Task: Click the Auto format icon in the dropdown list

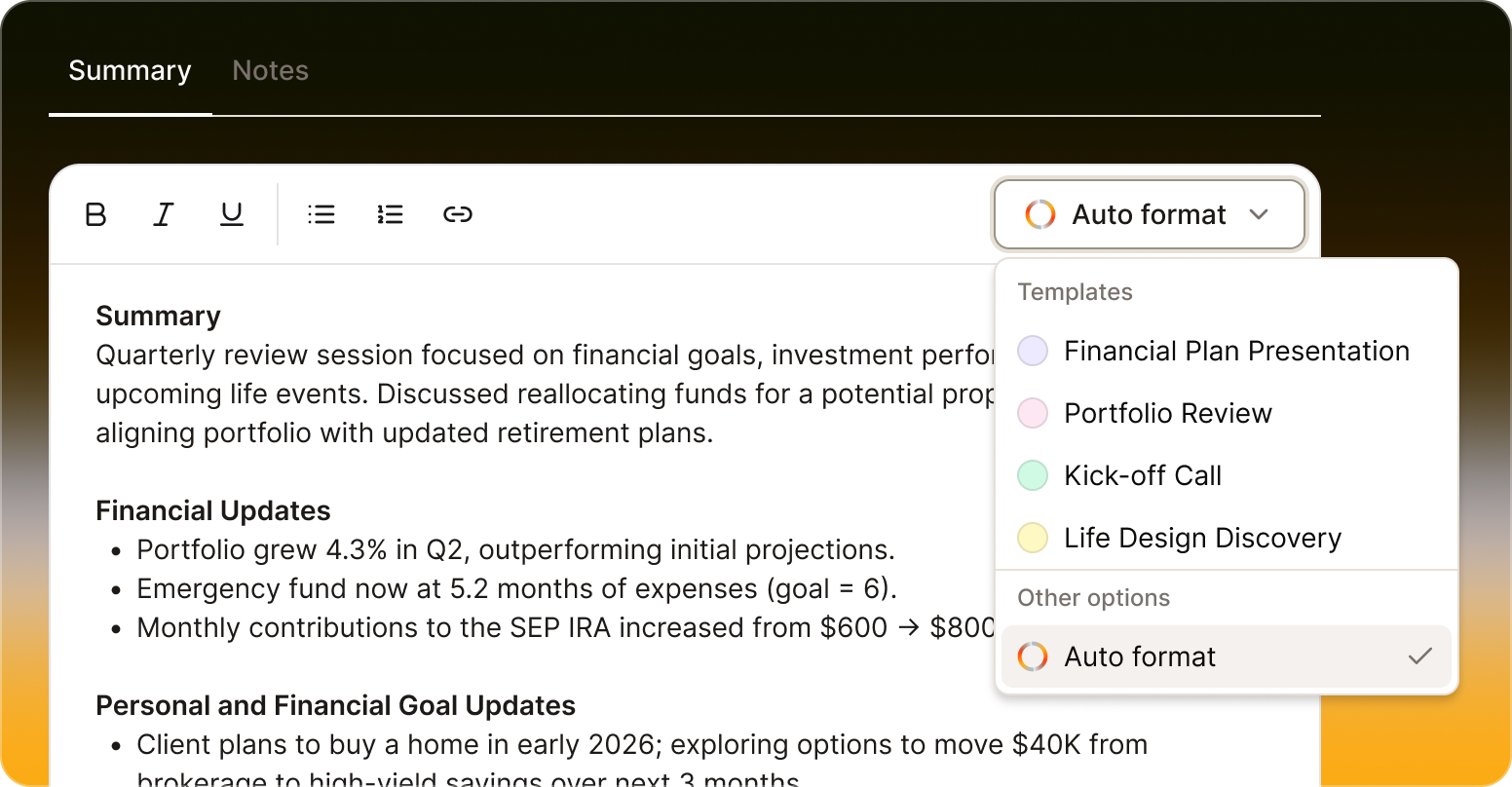Action: (x=1033, y=656)
